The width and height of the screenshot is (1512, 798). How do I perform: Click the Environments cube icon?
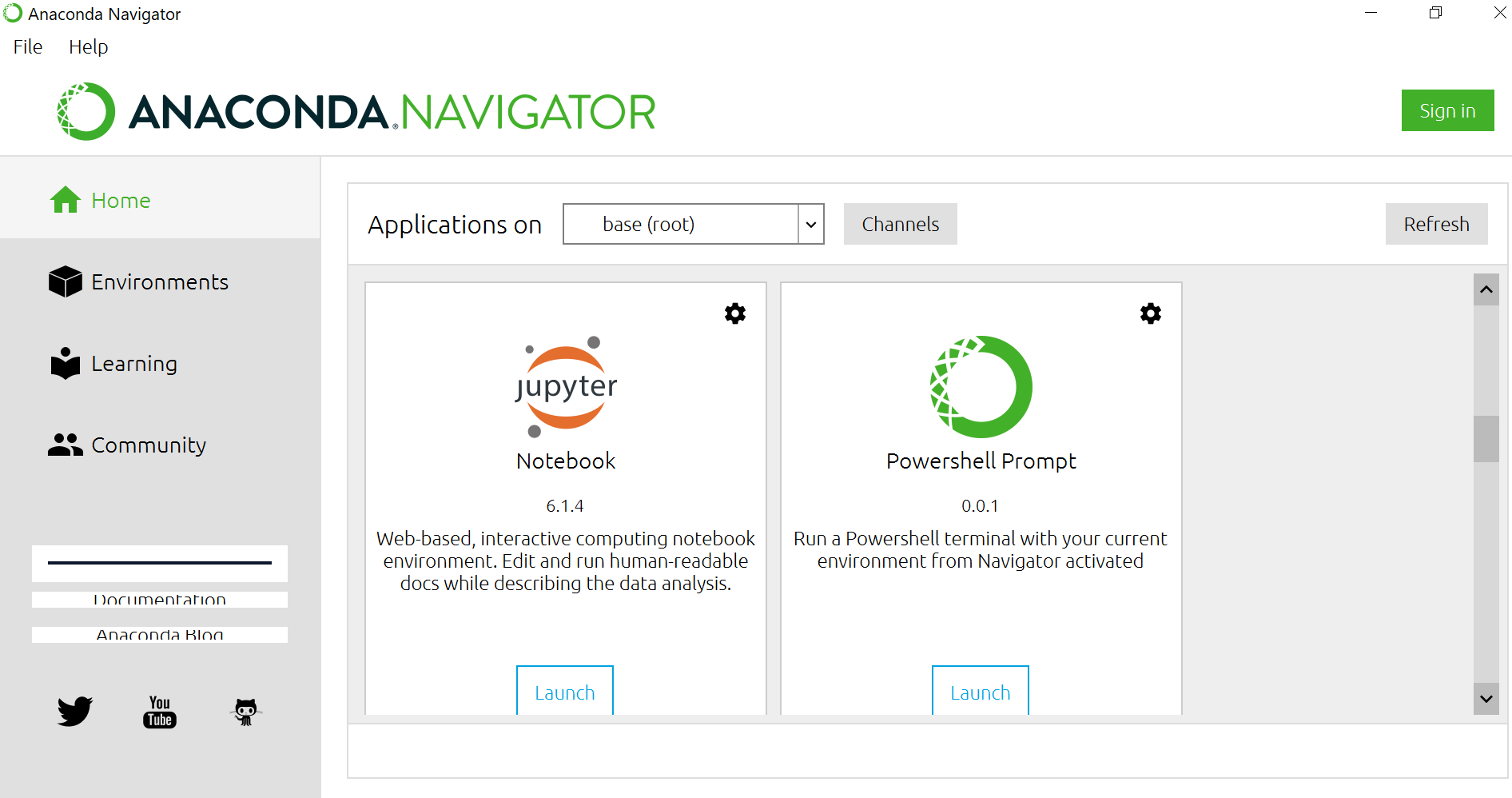coord(66,281)
